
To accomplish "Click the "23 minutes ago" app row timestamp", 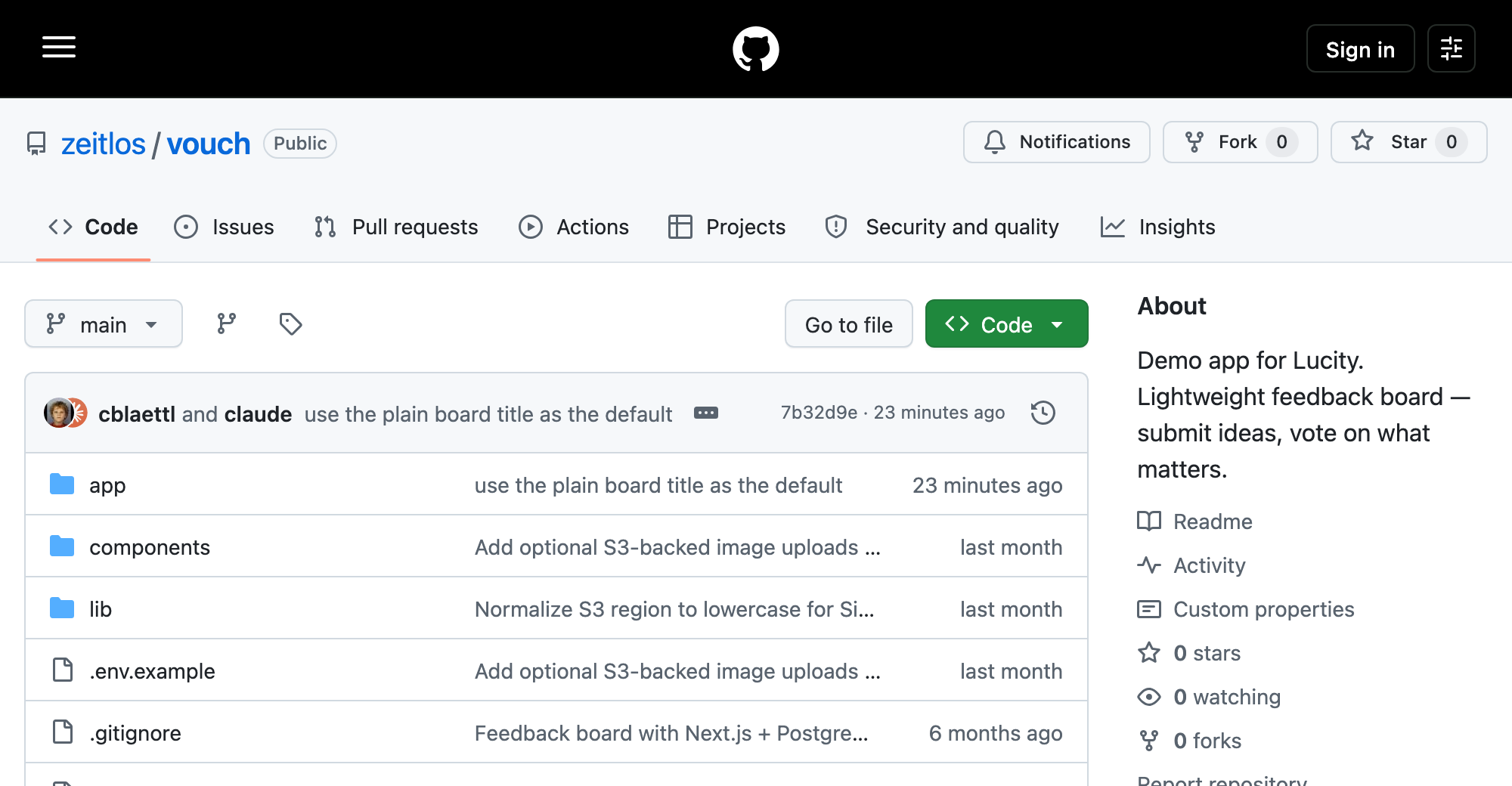I will [x=987, y=485].
